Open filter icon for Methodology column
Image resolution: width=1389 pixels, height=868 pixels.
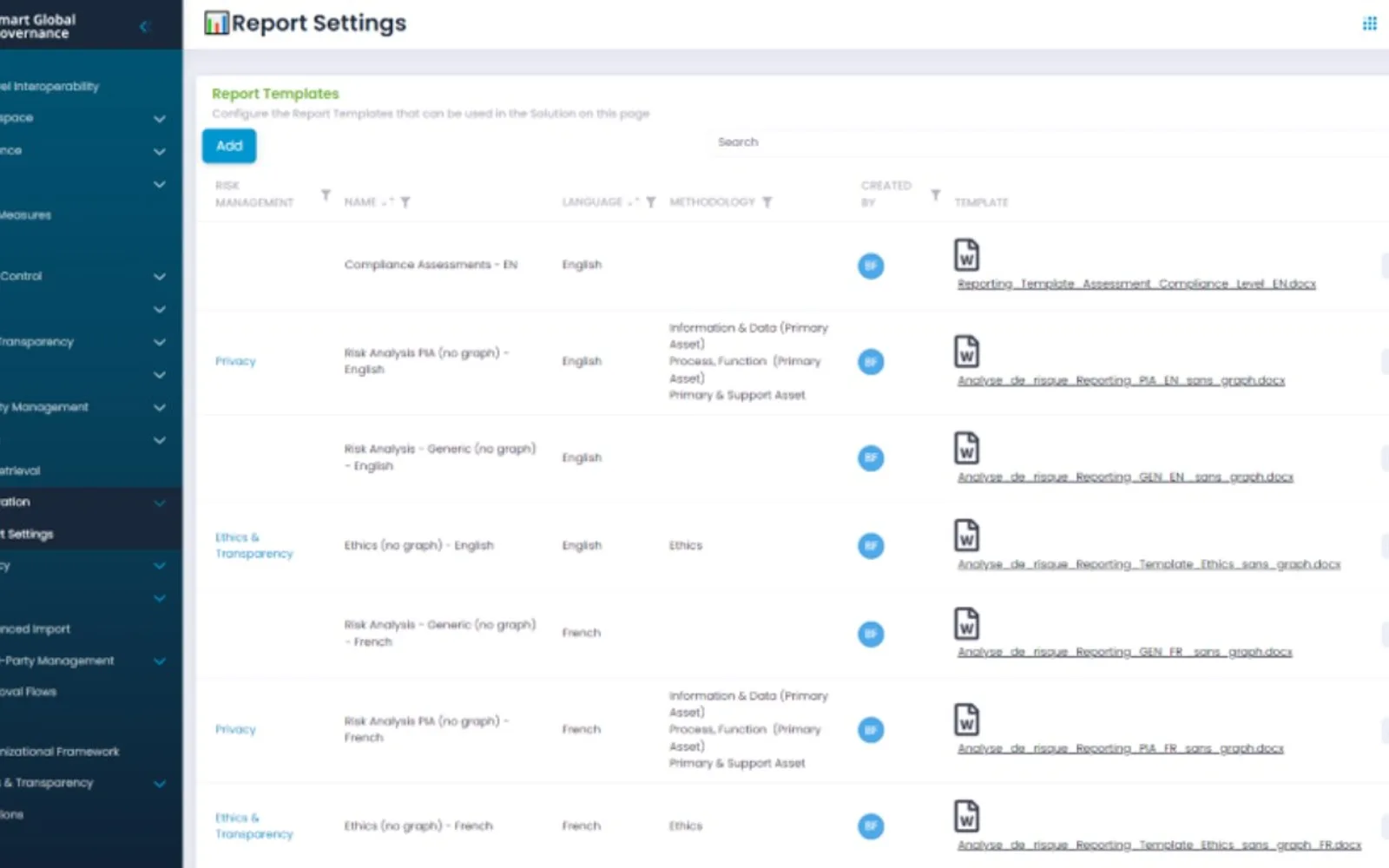[767, 202]
